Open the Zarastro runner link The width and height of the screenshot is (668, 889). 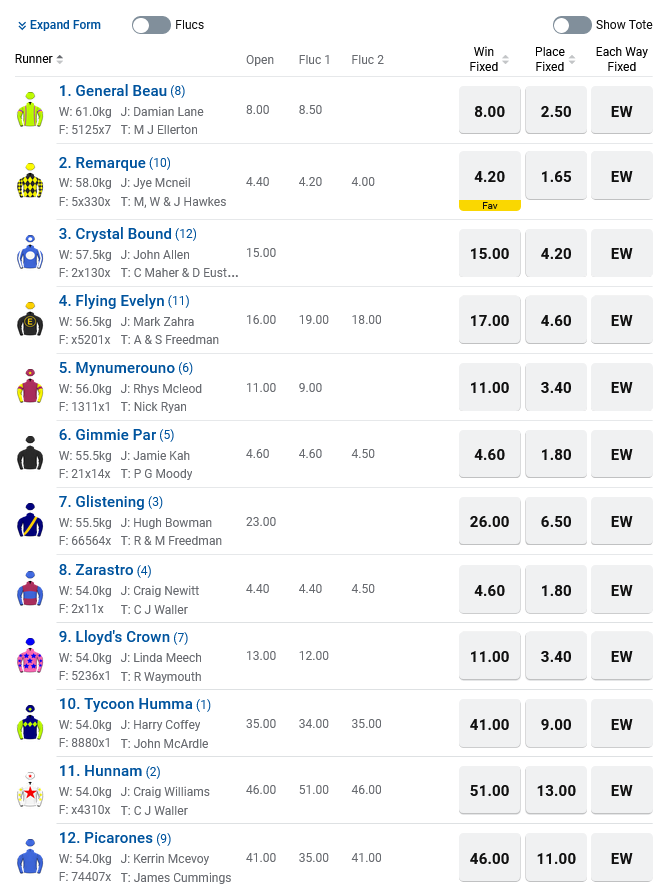coord(96,570)
